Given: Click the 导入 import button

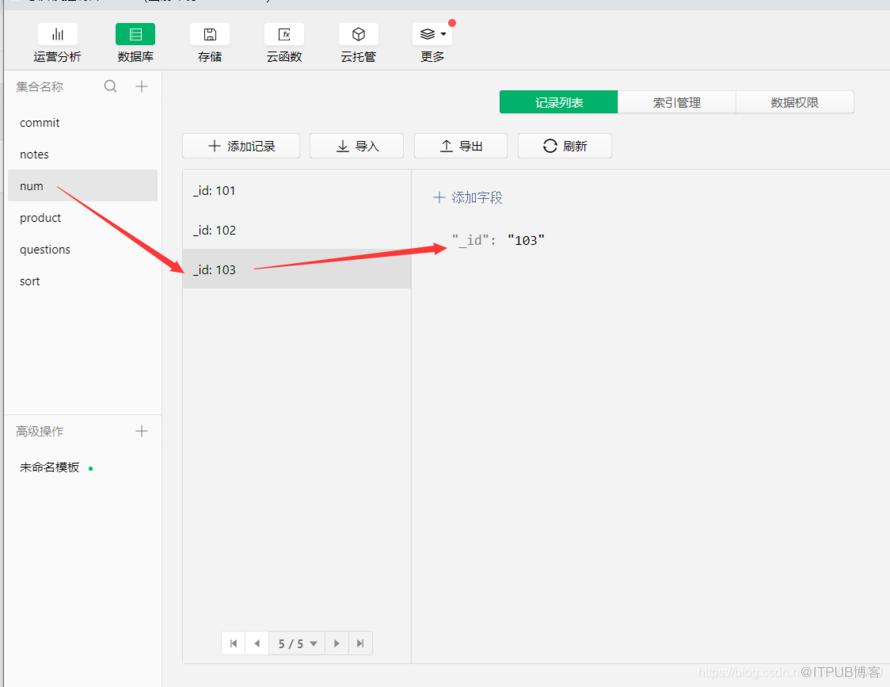Looking at the screenshot, I should click(356, 146).
